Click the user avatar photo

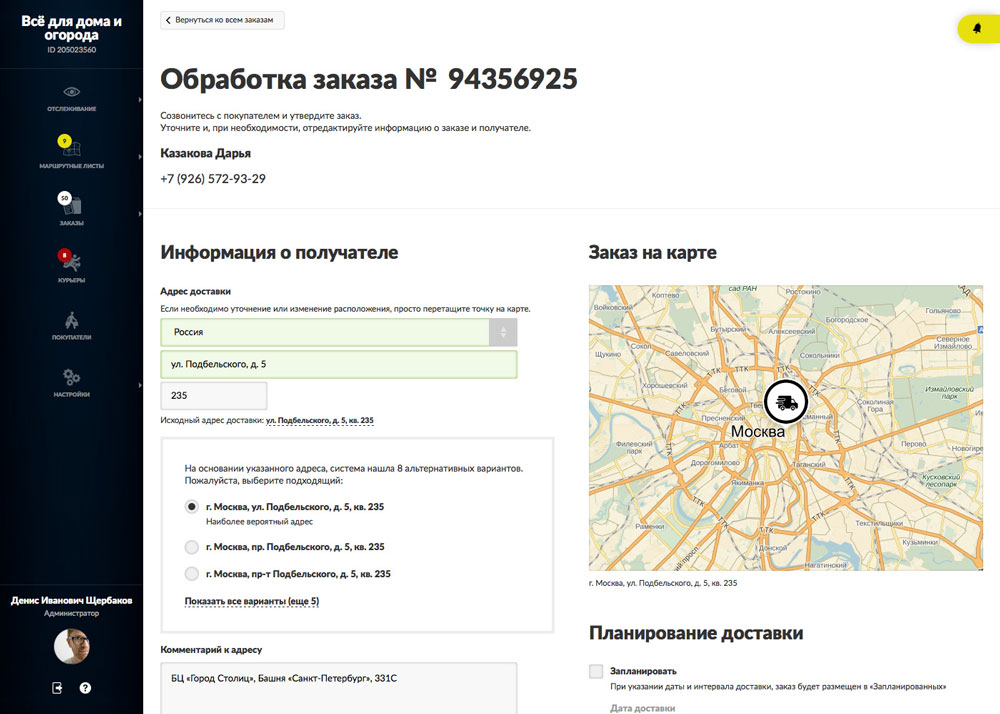pyautogui.click(x=71, y=646)
